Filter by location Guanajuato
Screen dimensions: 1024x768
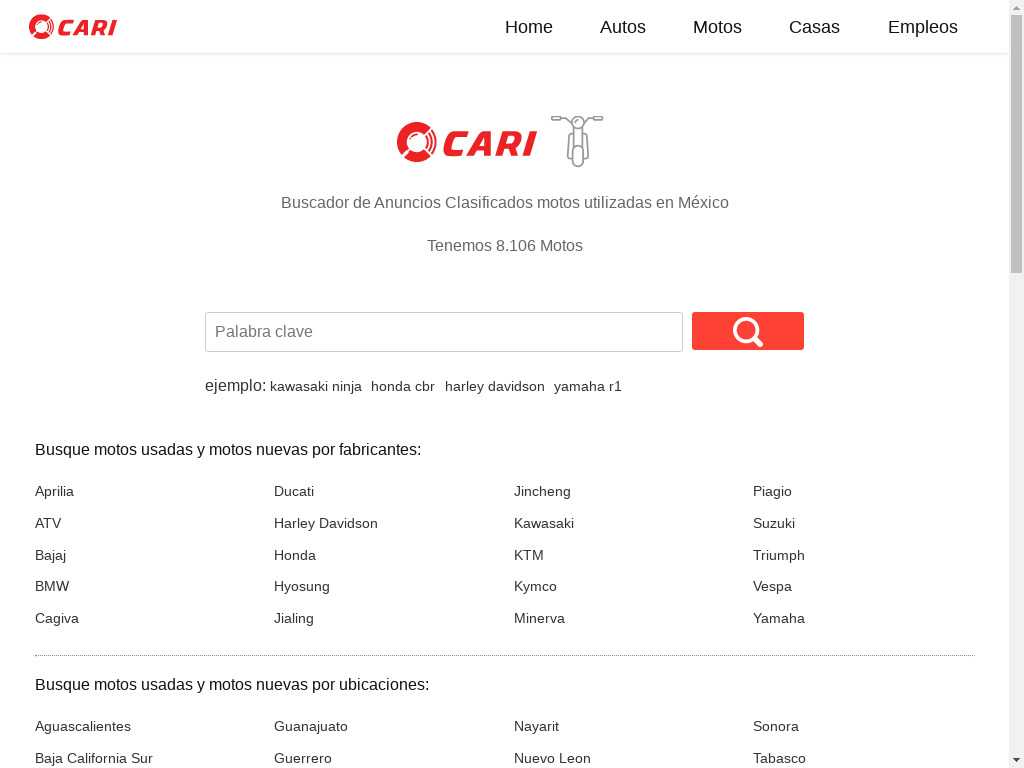311,726
